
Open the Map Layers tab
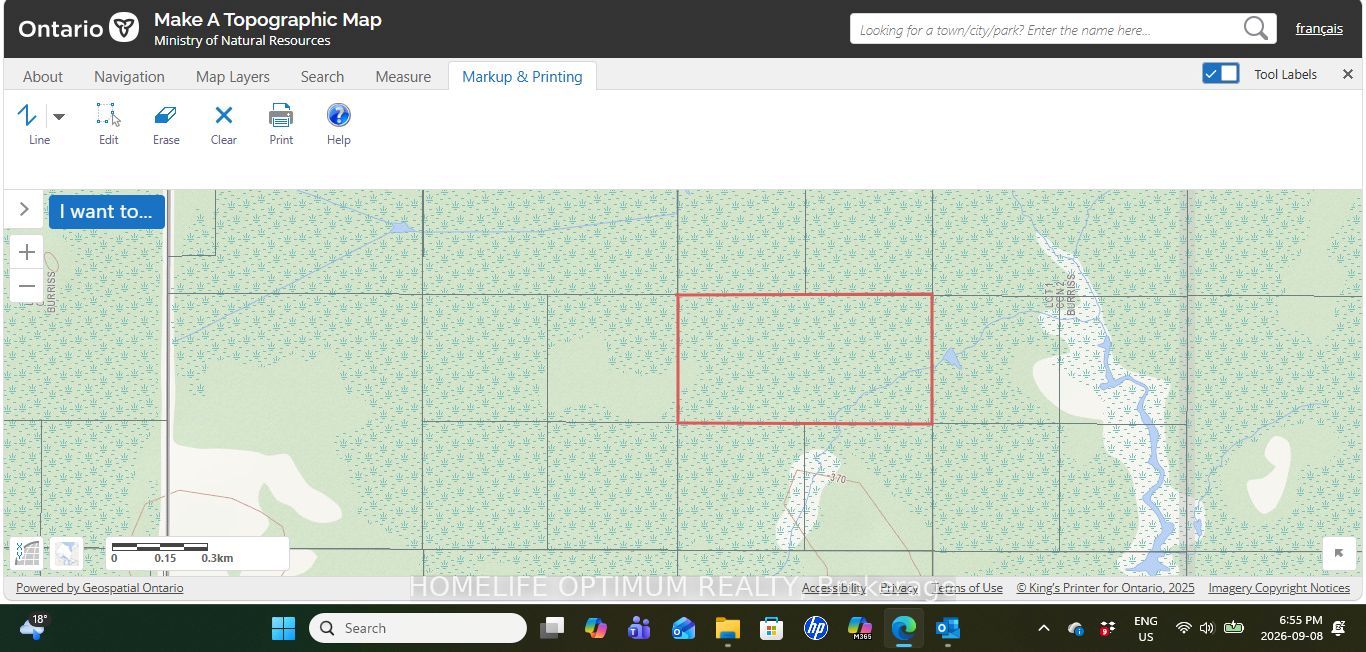click(x=233, y=76)
